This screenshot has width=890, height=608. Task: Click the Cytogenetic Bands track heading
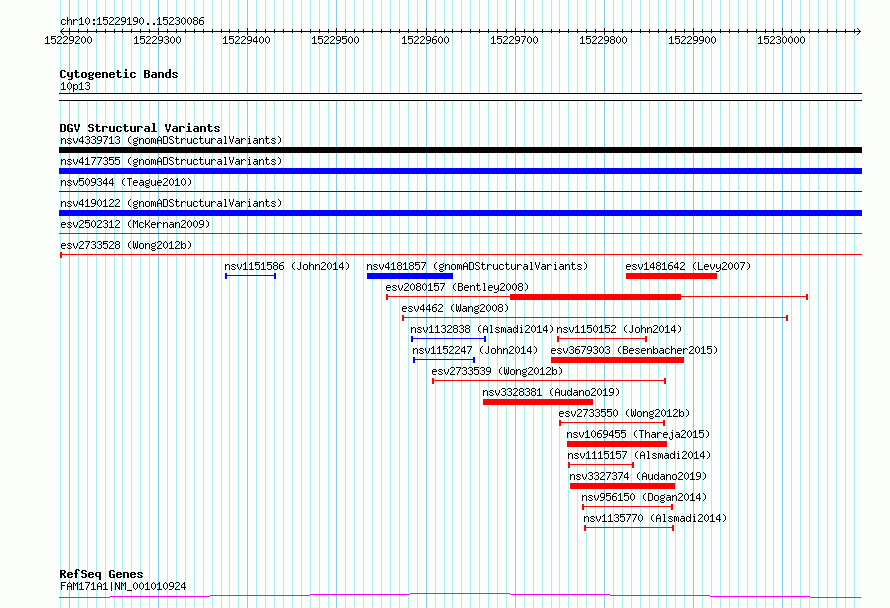119,74
